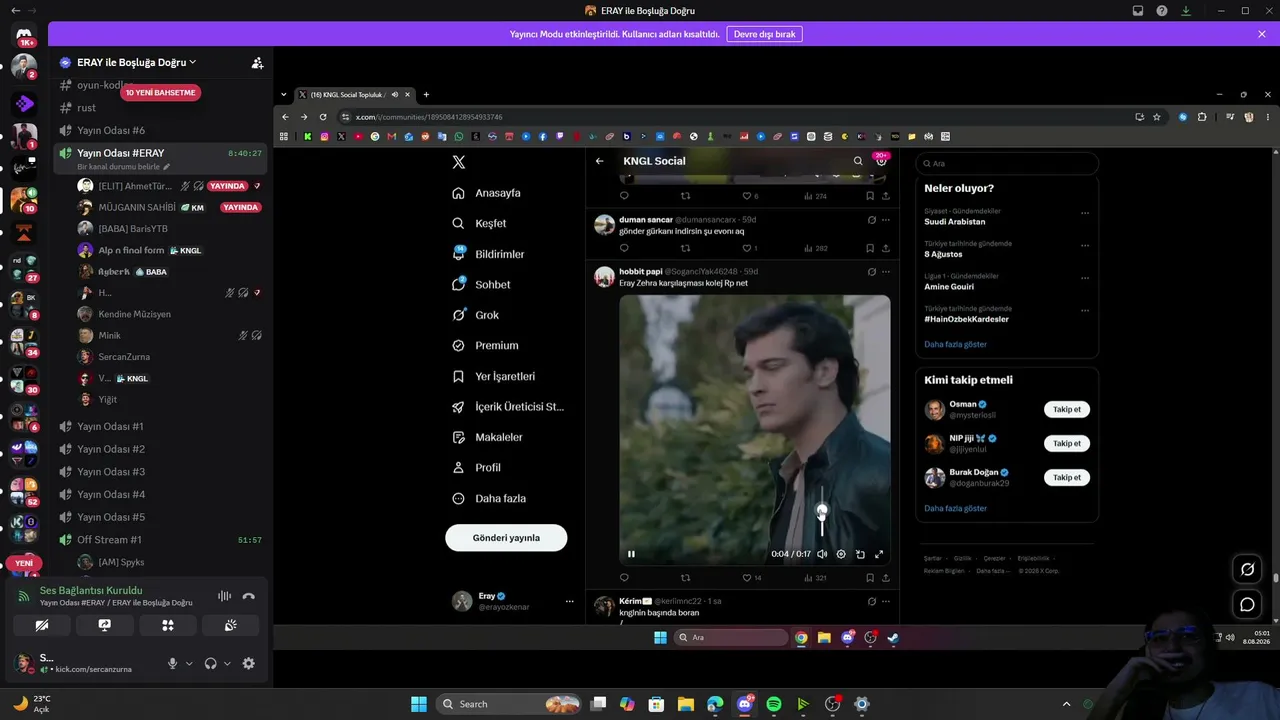
Task: Open microphone input options arrow
Action: 189,663
